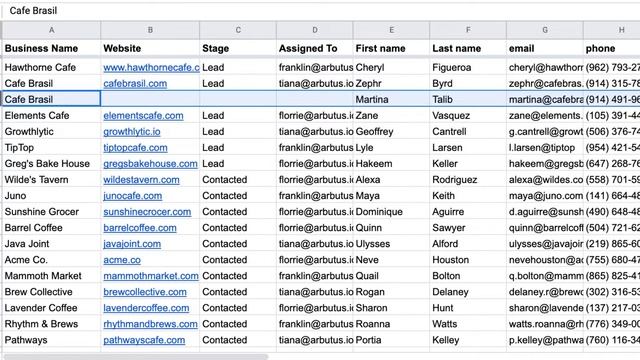Select the Figueroa last name cell

(468, 67)
